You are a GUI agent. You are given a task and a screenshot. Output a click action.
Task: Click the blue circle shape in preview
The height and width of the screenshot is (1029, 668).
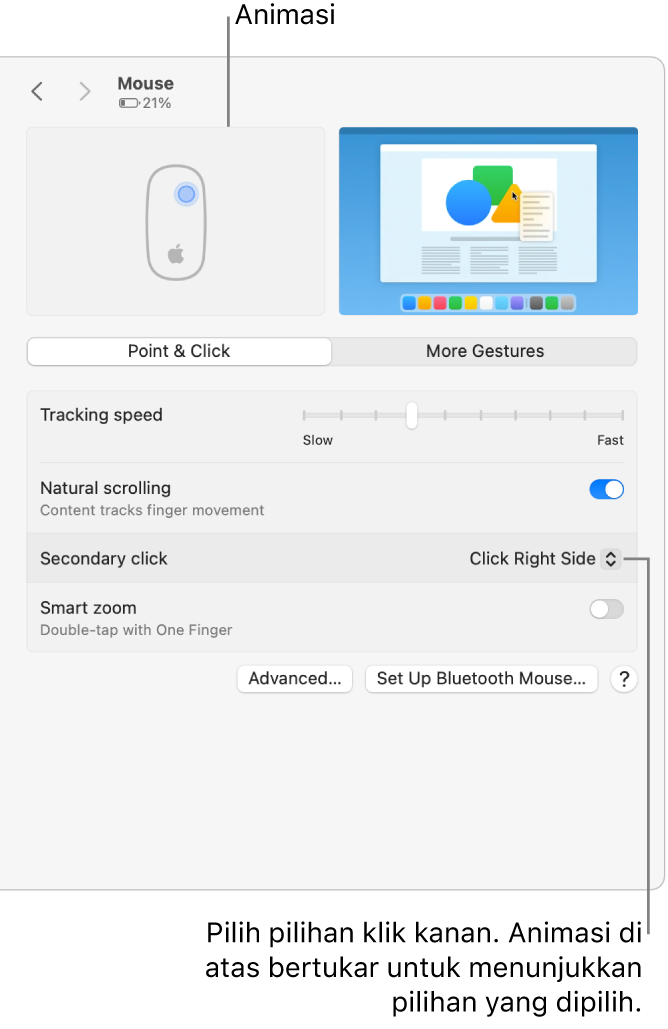point(468,203)
